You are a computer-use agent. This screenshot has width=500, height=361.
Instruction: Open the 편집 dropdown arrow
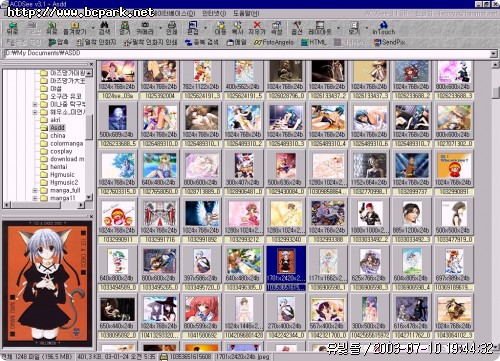coord(205,28)
